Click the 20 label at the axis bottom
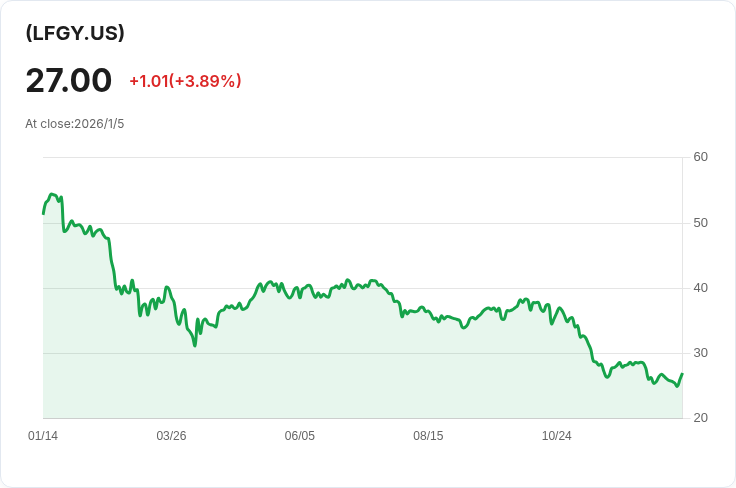Screen dimensions: 736x488 click(x=700, y=418)
